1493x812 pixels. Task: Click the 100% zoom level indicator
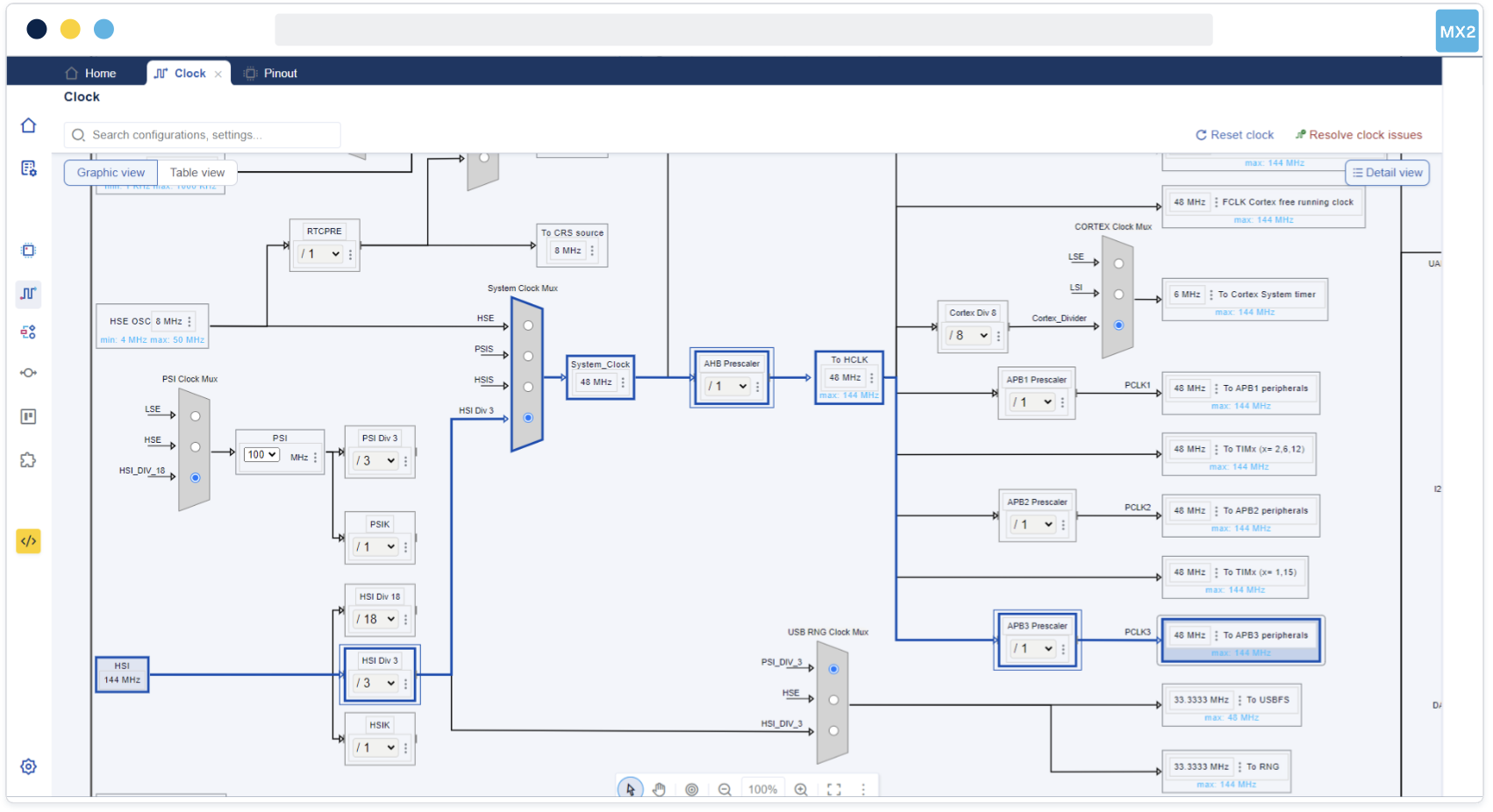pos(762,789)
